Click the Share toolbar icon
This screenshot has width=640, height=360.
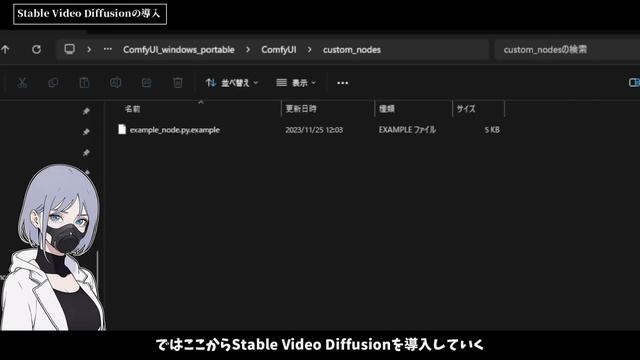tap(147, 83)
